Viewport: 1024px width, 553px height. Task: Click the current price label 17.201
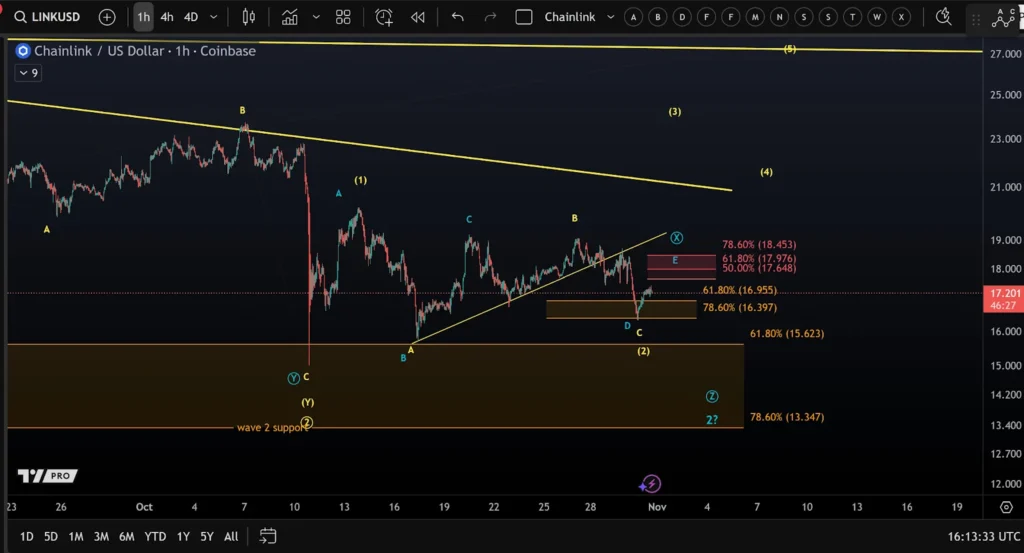click(x=1003, y=299)
